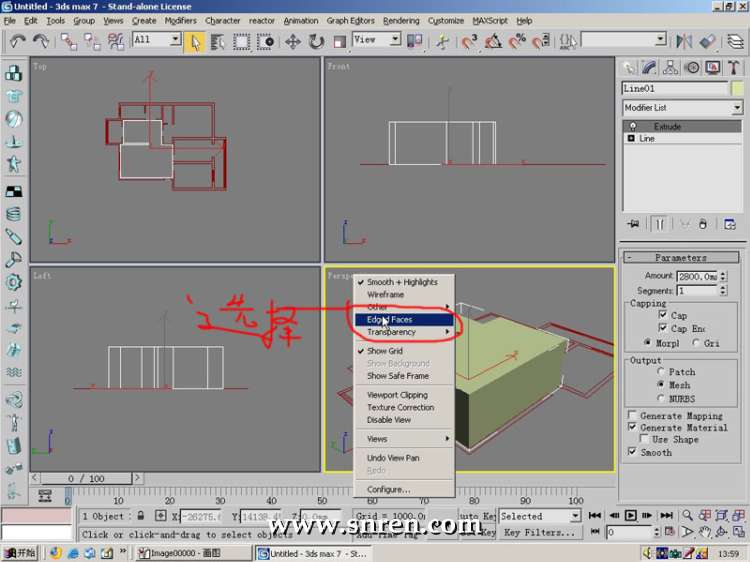
Task: Select the Select Object arrow tool
Action: pyautogui.click(x=196, y=41)
